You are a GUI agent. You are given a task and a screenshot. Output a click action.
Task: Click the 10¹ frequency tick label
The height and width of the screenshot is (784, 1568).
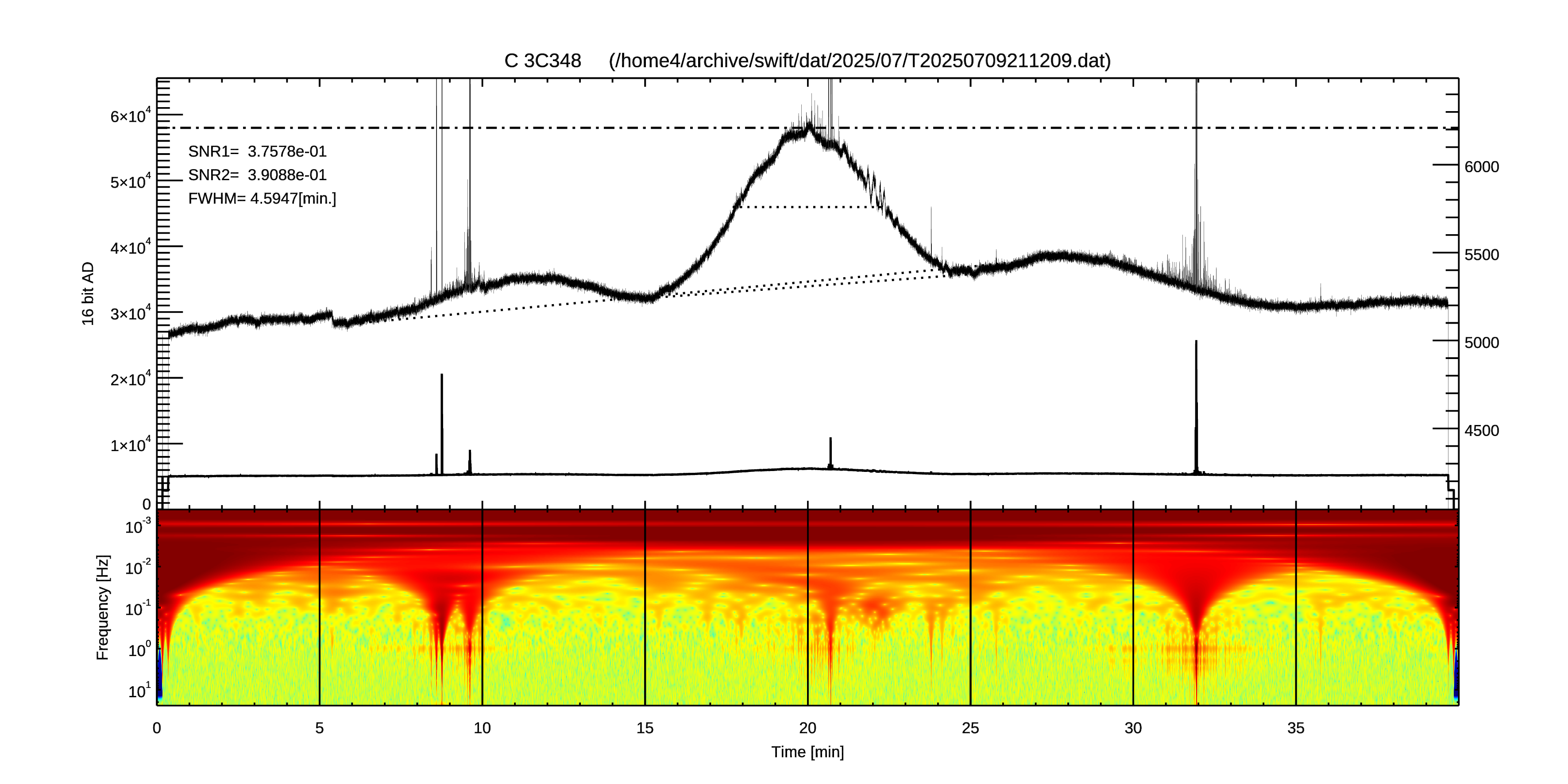pyautogui.click(x=139, y=690)
